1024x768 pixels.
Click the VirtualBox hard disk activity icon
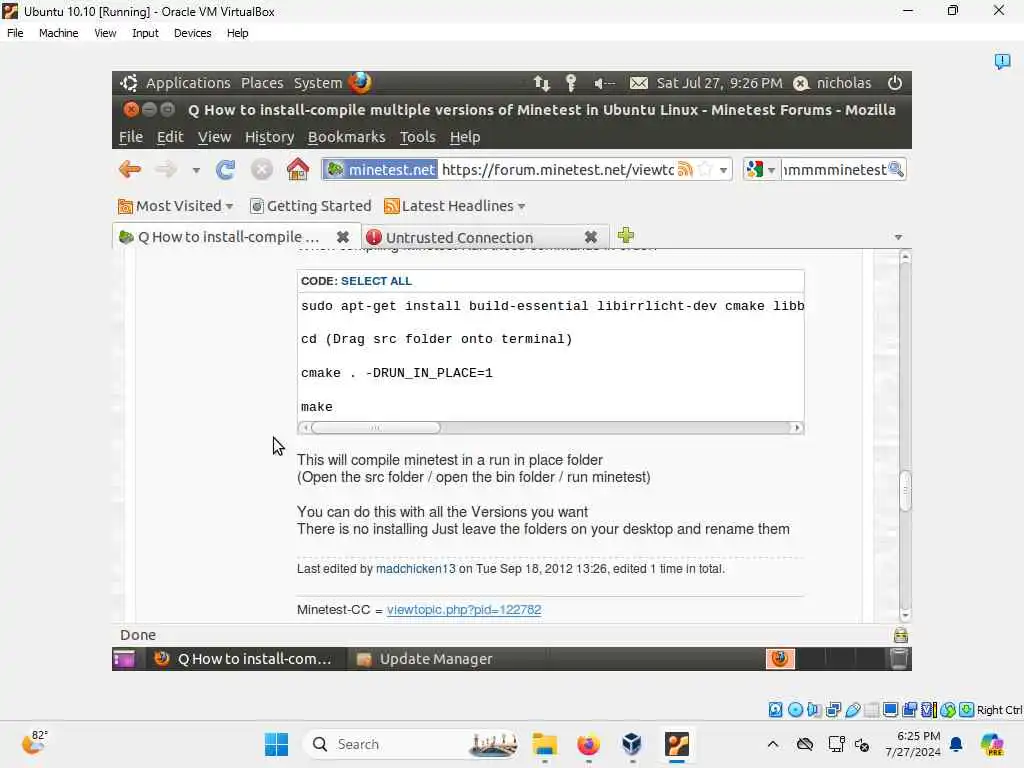[x=775, y=710]
